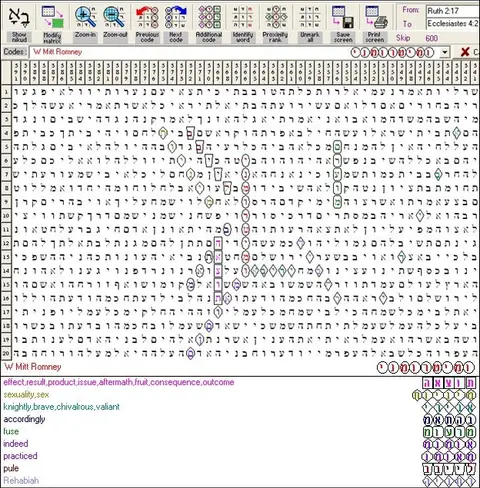The height and width of the screenshot is (488, 480).
Task: Click the Zoom-out magnifier icon
Action: coord(115,17)
